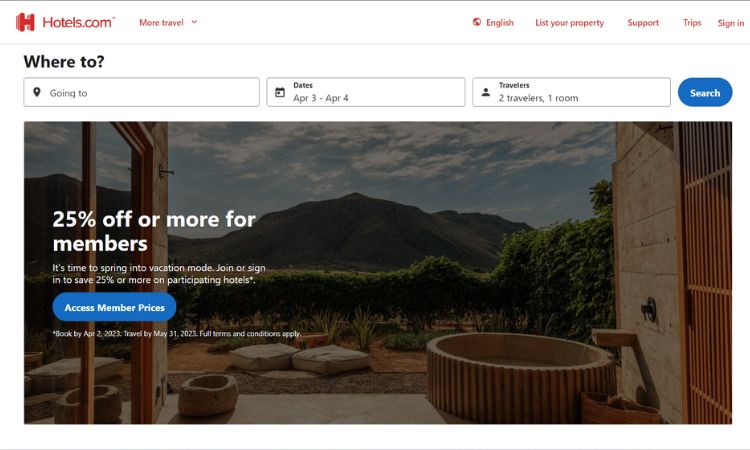Go to the Support page

pyautogui.click(x=643, y=22)
